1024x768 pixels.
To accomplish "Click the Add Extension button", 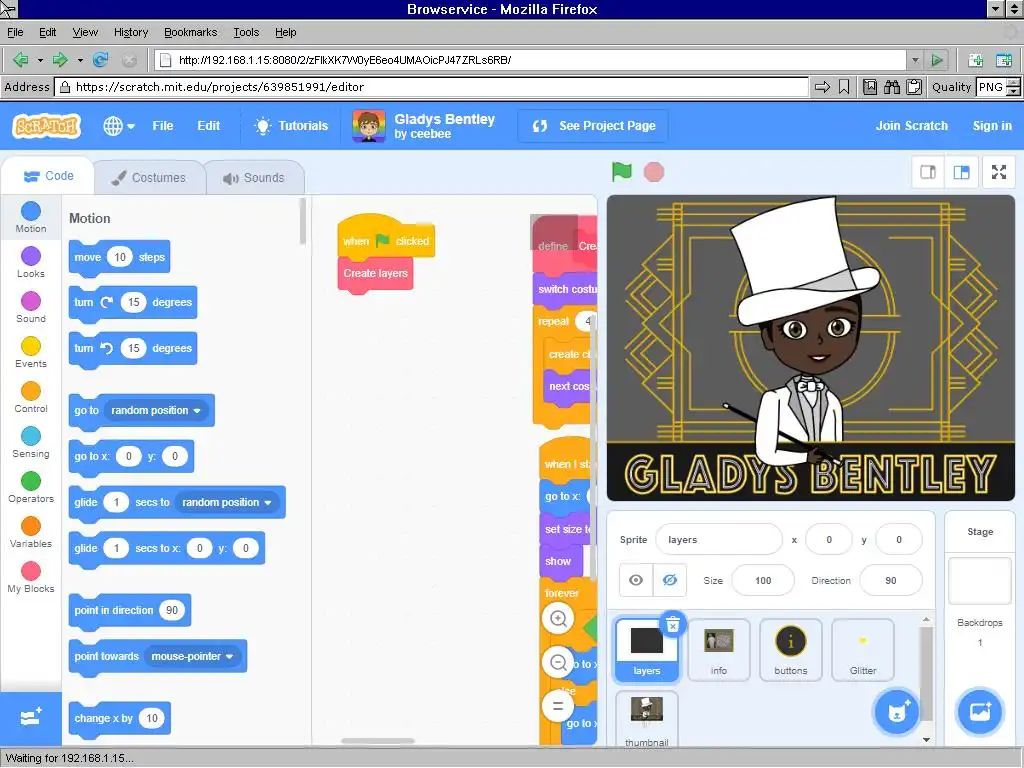I will pos(31,718).
